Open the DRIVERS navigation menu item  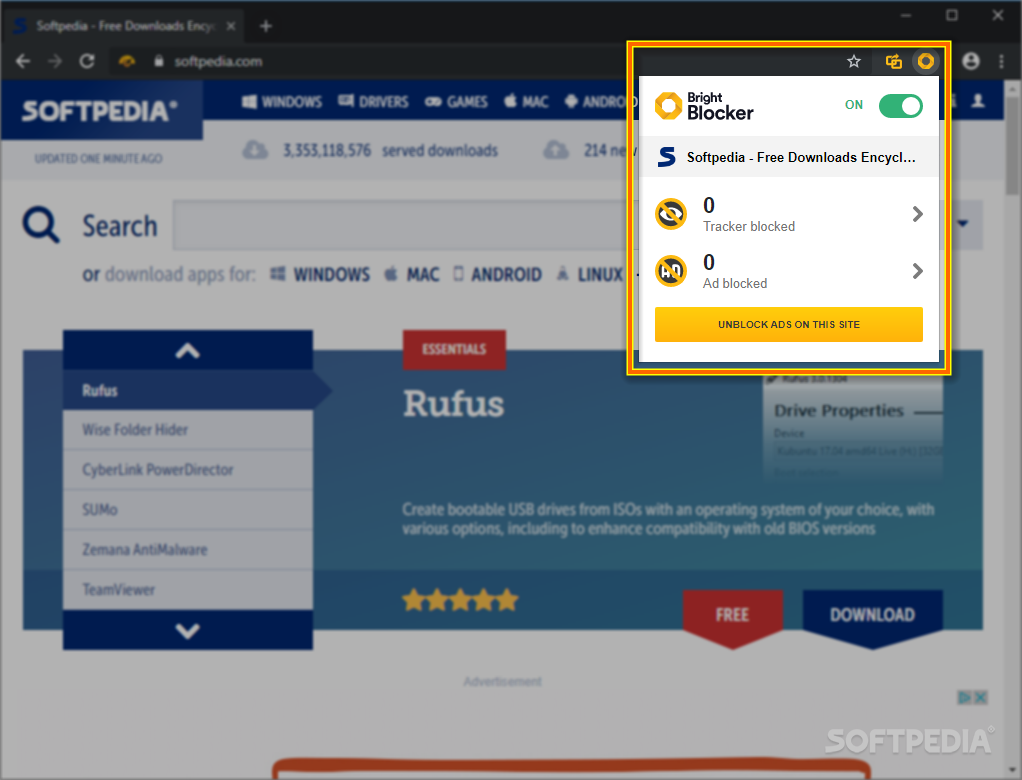(x=373, y=102)
